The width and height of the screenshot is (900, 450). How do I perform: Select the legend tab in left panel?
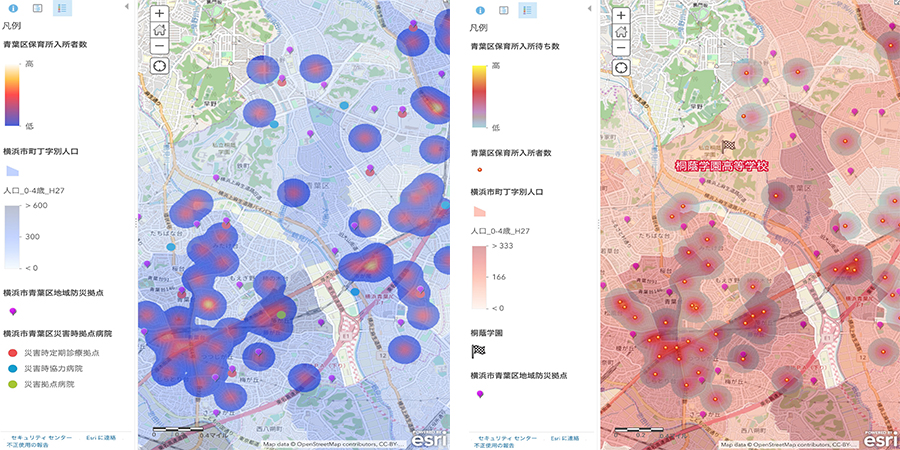(62, 9)
